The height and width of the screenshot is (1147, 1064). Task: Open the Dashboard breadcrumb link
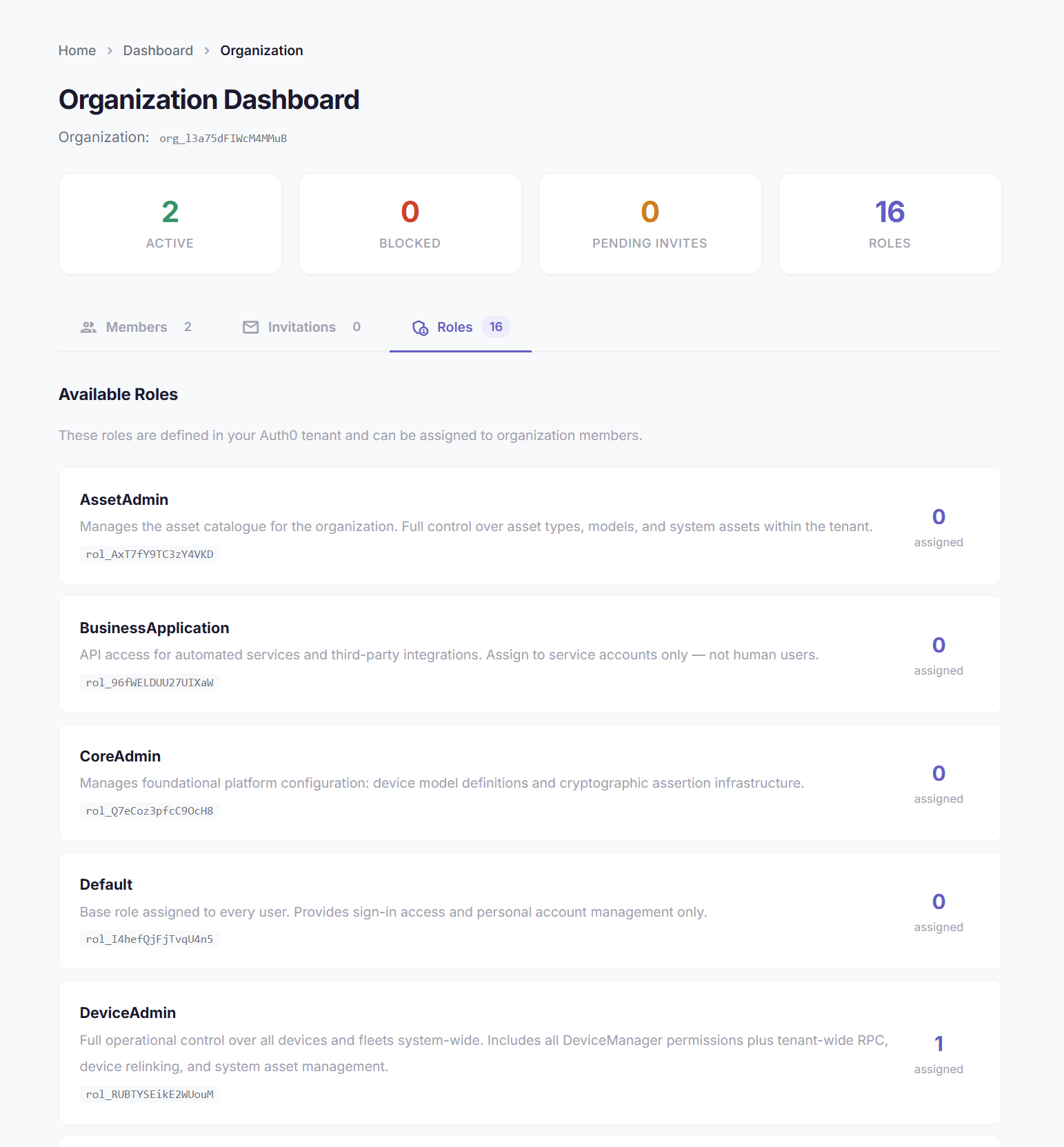pos(158,50)
